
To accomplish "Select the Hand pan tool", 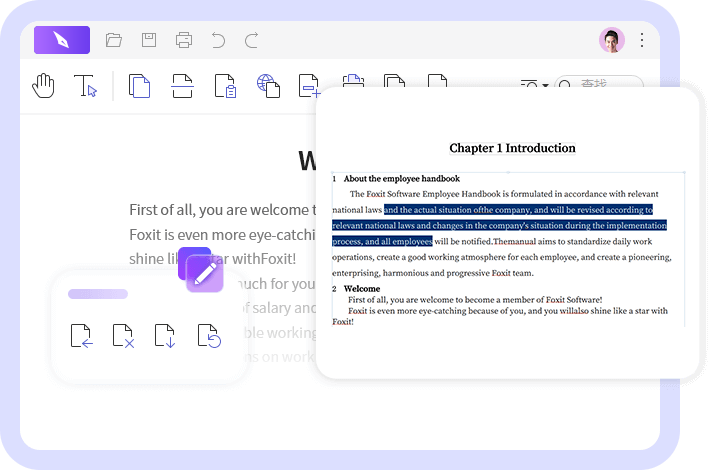I will tap(43, 86).
